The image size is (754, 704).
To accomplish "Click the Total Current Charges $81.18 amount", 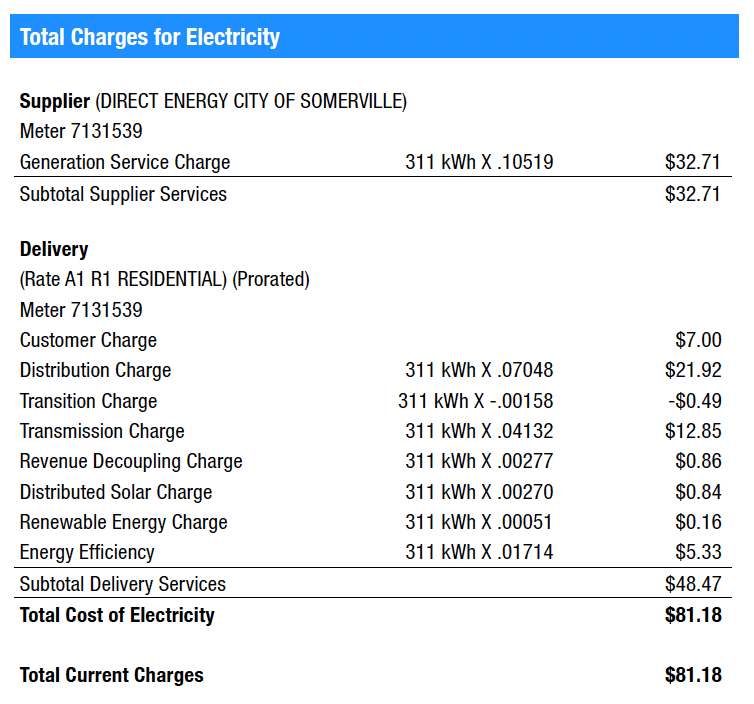I will click(x=692, y=675).
